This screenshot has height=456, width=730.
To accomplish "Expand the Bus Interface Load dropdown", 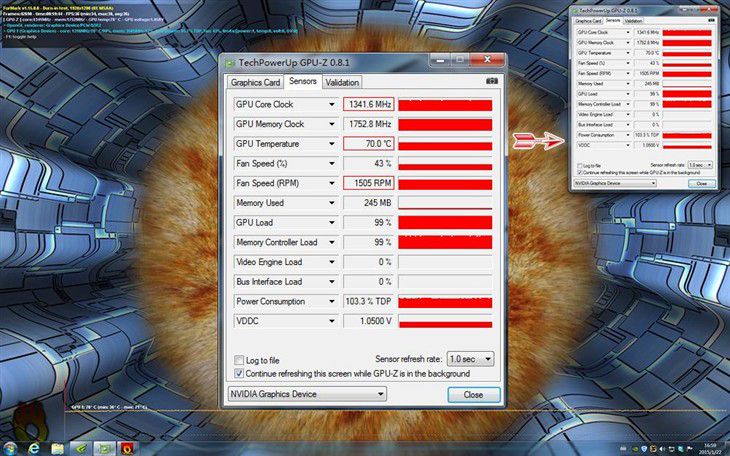I will click(331, 282).
